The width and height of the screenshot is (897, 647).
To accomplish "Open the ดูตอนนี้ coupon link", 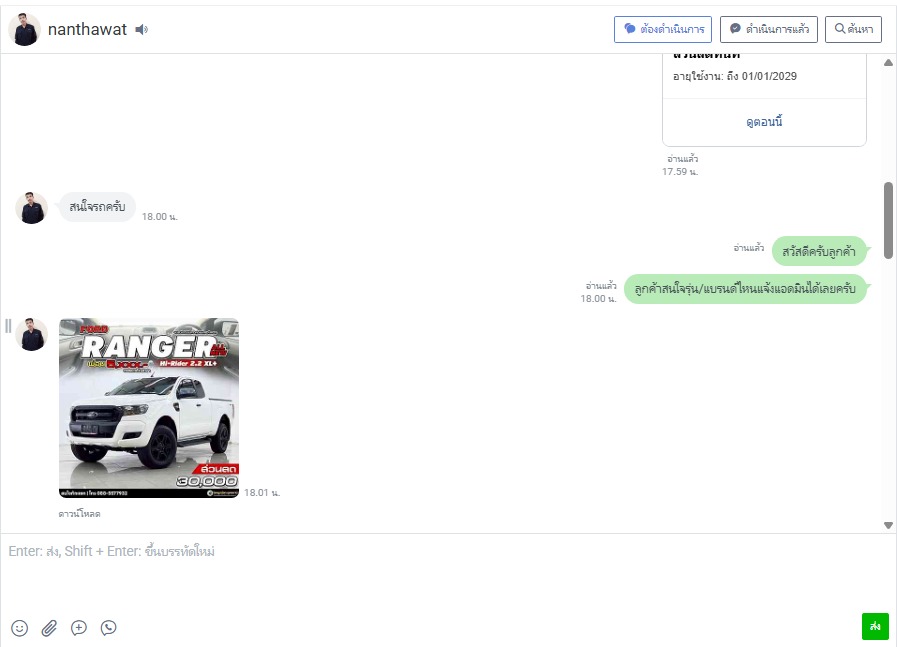I will coord(764,122).
